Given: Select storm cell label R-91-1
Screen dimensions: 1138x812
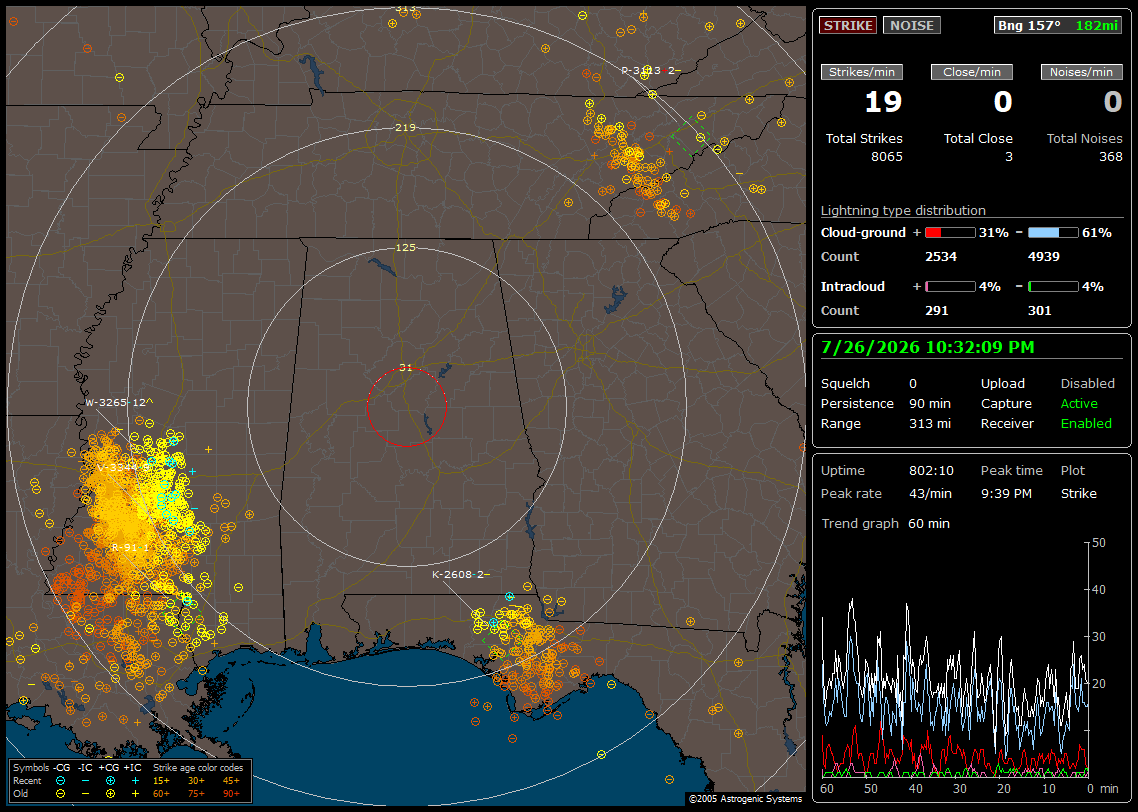Looking at the screenshot, I should tap(130, 547).
